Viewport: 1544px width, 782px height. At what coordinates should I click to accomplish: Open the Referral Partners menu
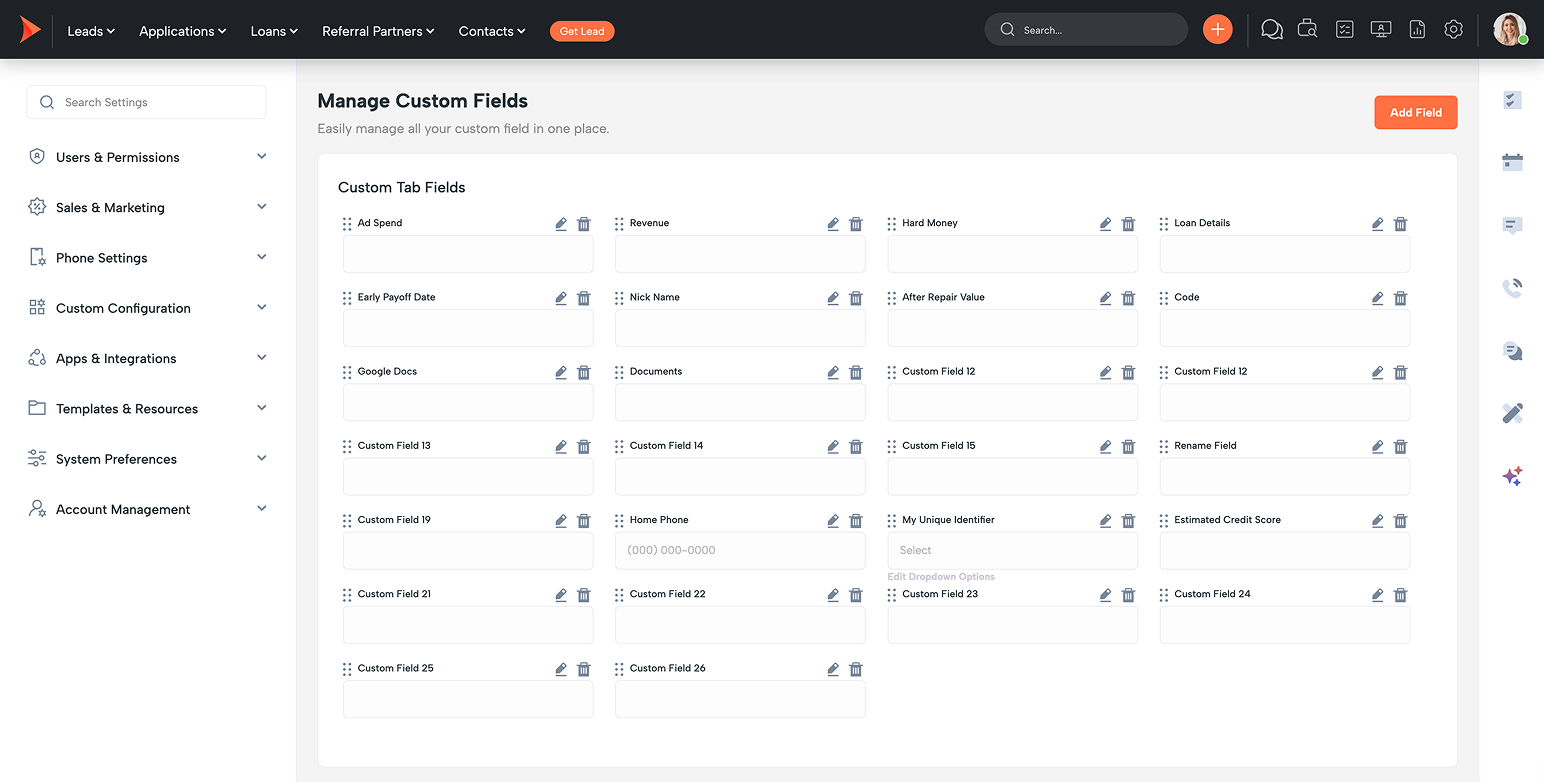(x=378, y=31)
